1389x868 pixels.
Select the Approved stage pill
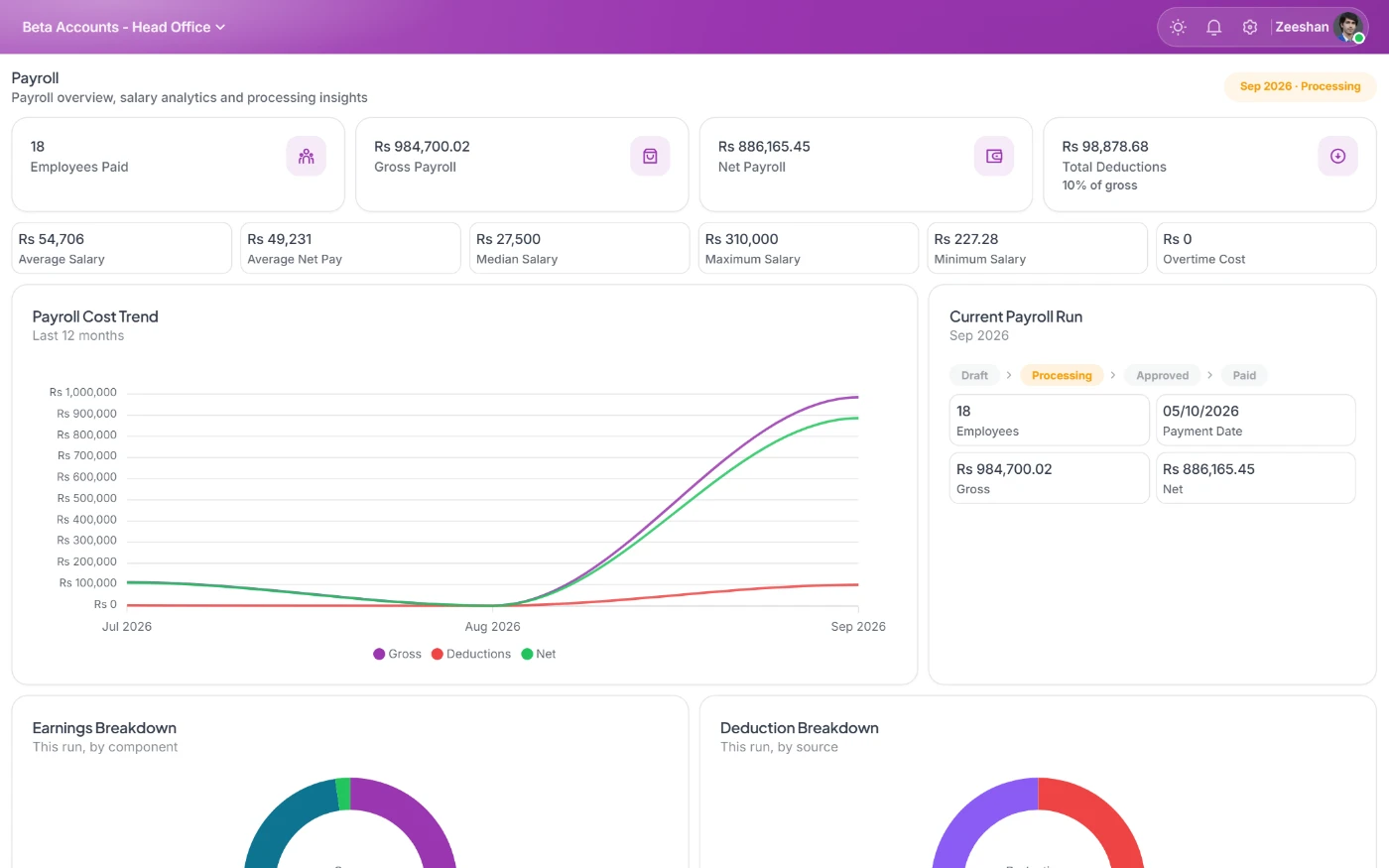coord(1162,375)
